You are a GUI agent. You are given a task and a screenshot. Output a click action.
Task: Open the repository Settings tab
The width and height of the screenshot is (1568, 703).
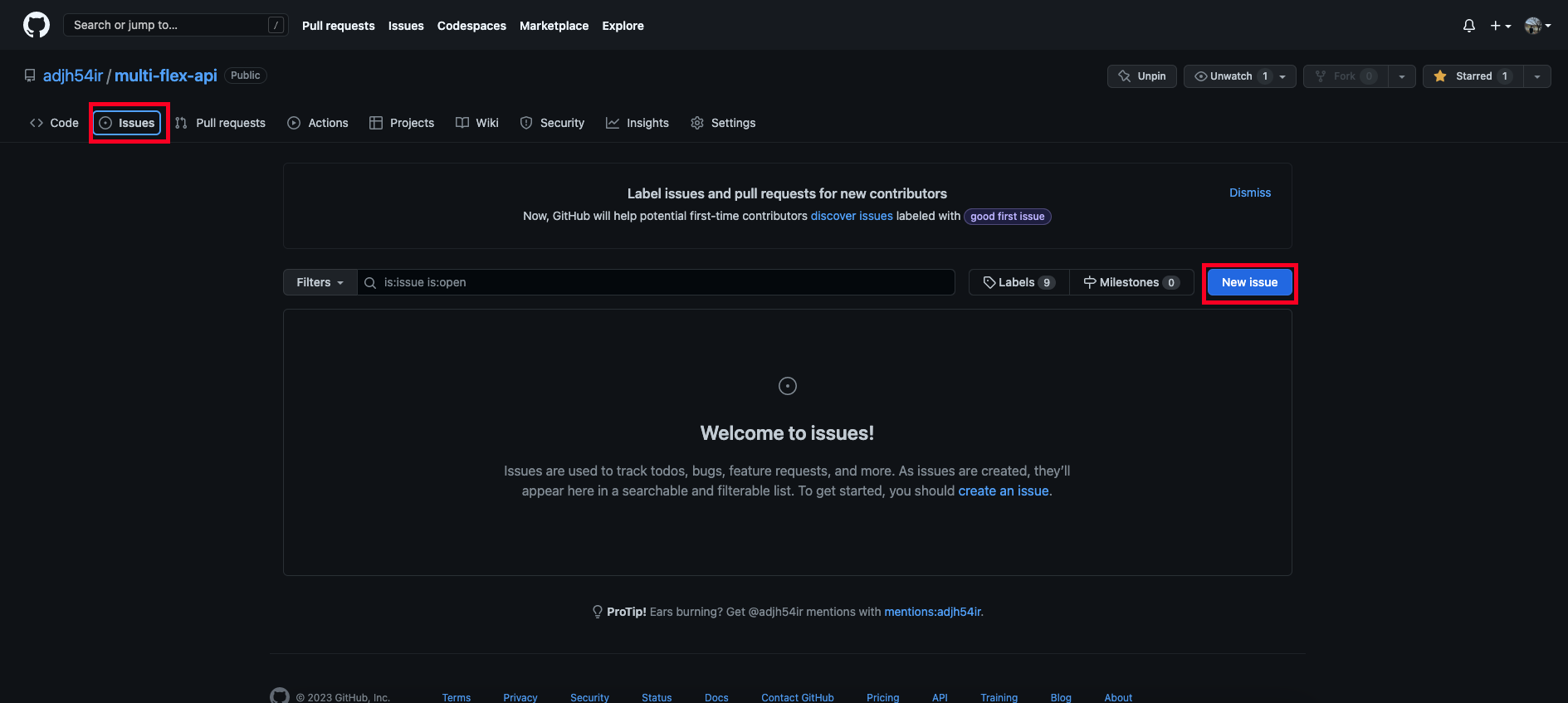[x=723, y=123]
